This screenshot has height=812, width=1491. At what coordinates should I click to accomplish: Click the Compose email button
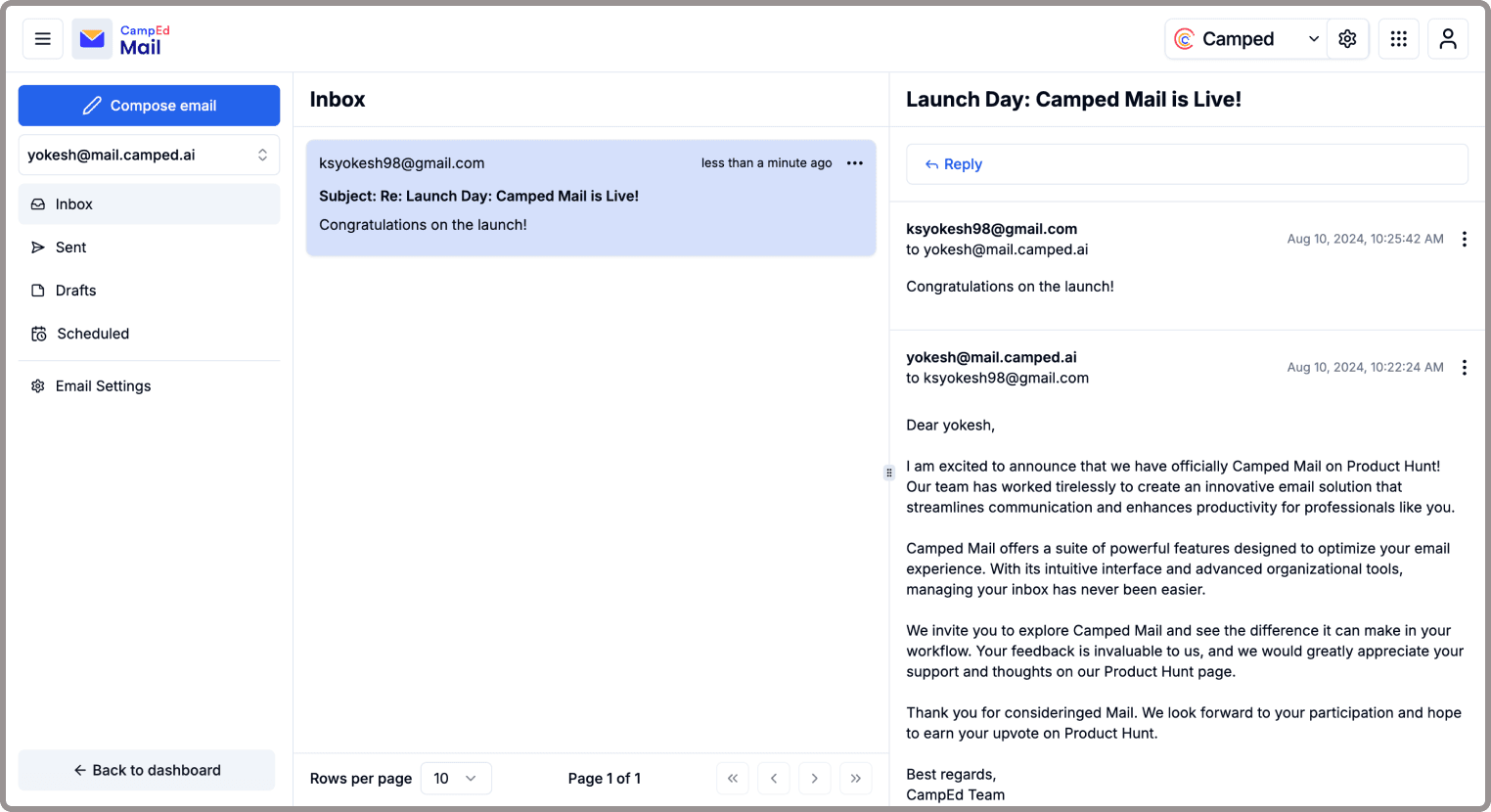(149, 106)
